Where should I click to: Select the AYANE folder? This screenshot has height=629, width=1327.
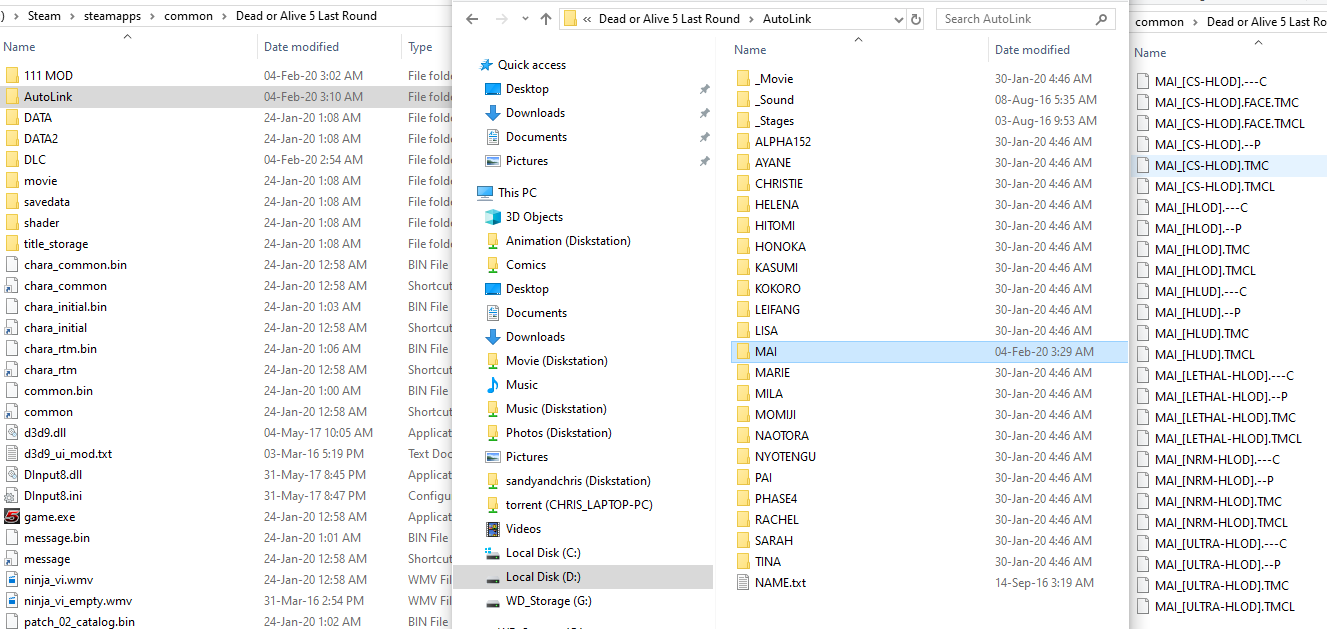[x=773, y=163]
